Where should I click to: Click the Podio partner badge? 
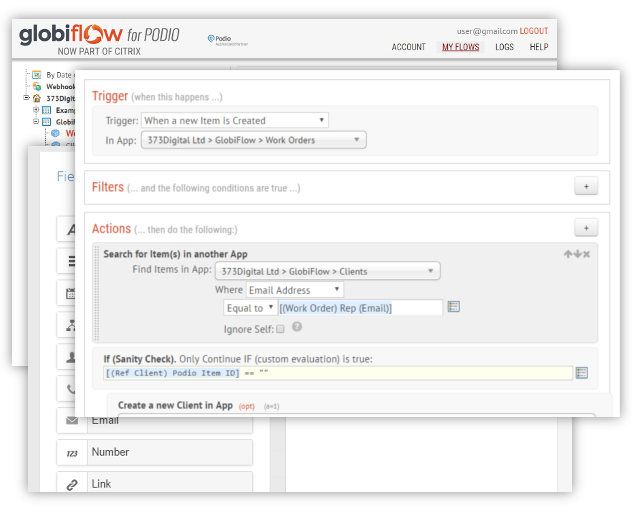227,40
